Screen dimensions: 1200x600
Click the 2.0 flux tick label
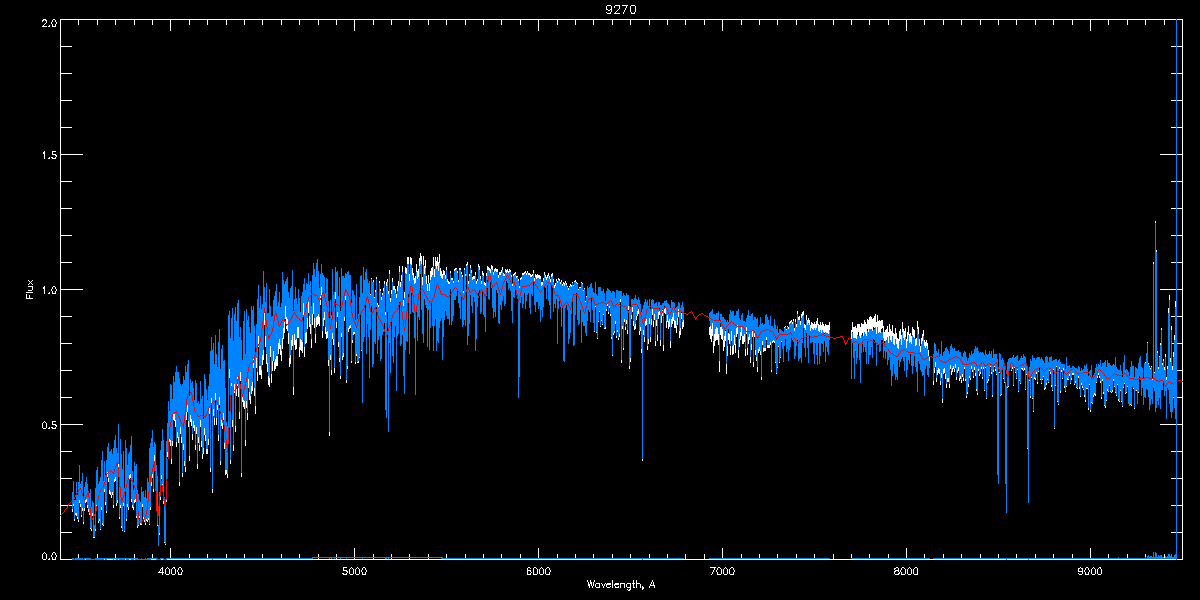(x=48, y=21)
